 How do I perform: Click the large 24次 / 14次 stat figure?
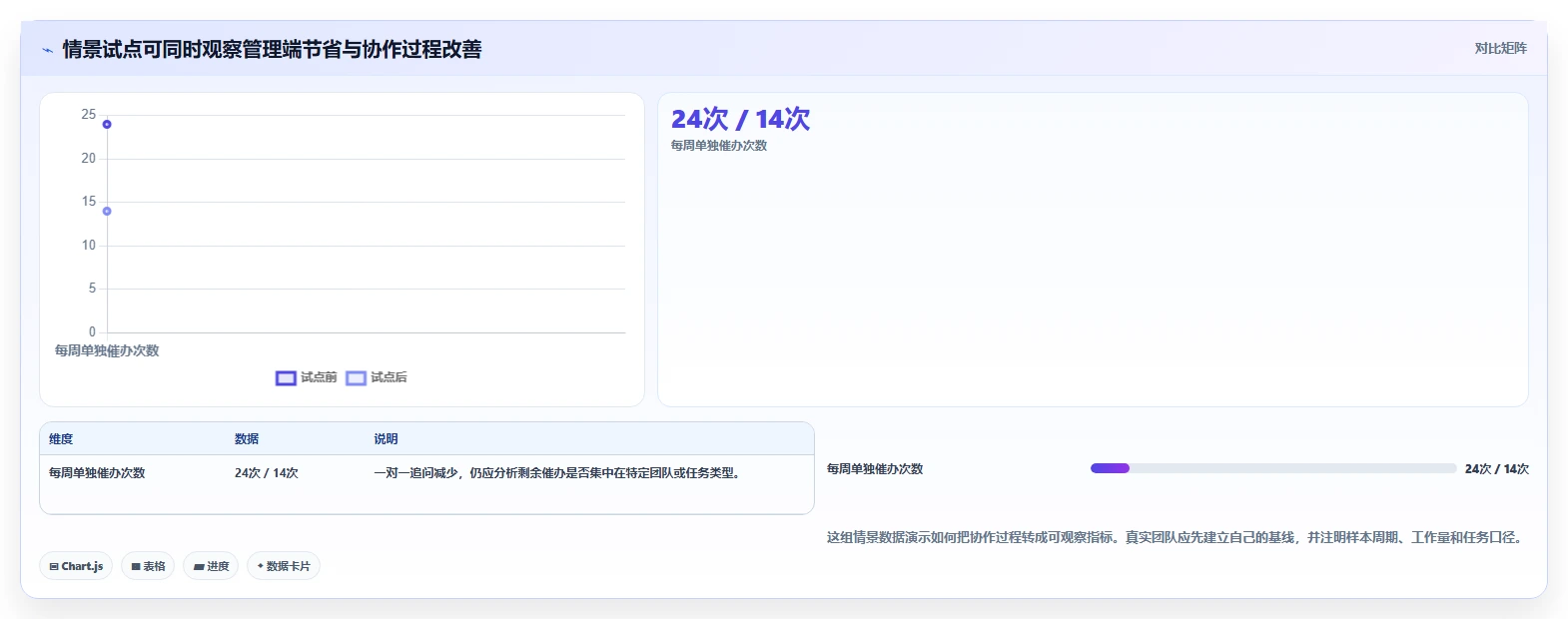click(x=740, y=119)
